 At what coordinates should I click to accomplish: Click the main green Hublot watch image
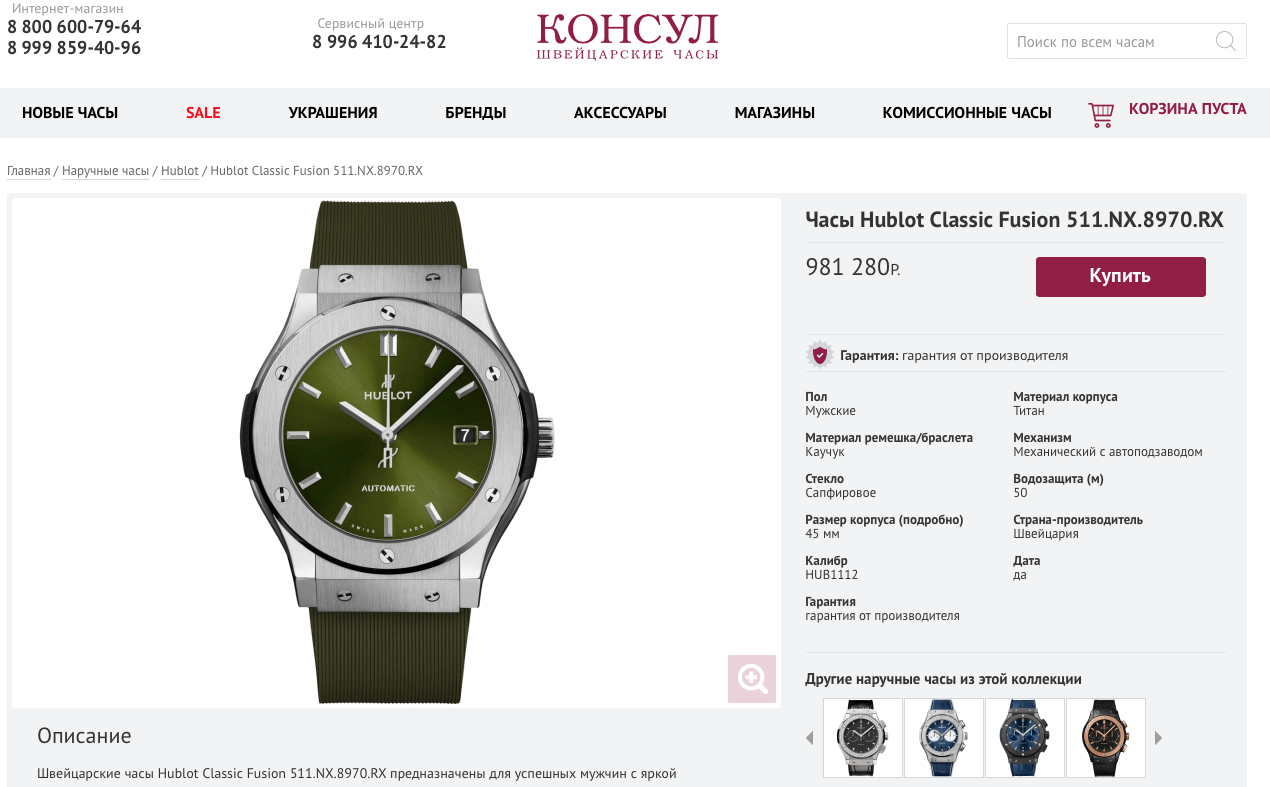396,452
